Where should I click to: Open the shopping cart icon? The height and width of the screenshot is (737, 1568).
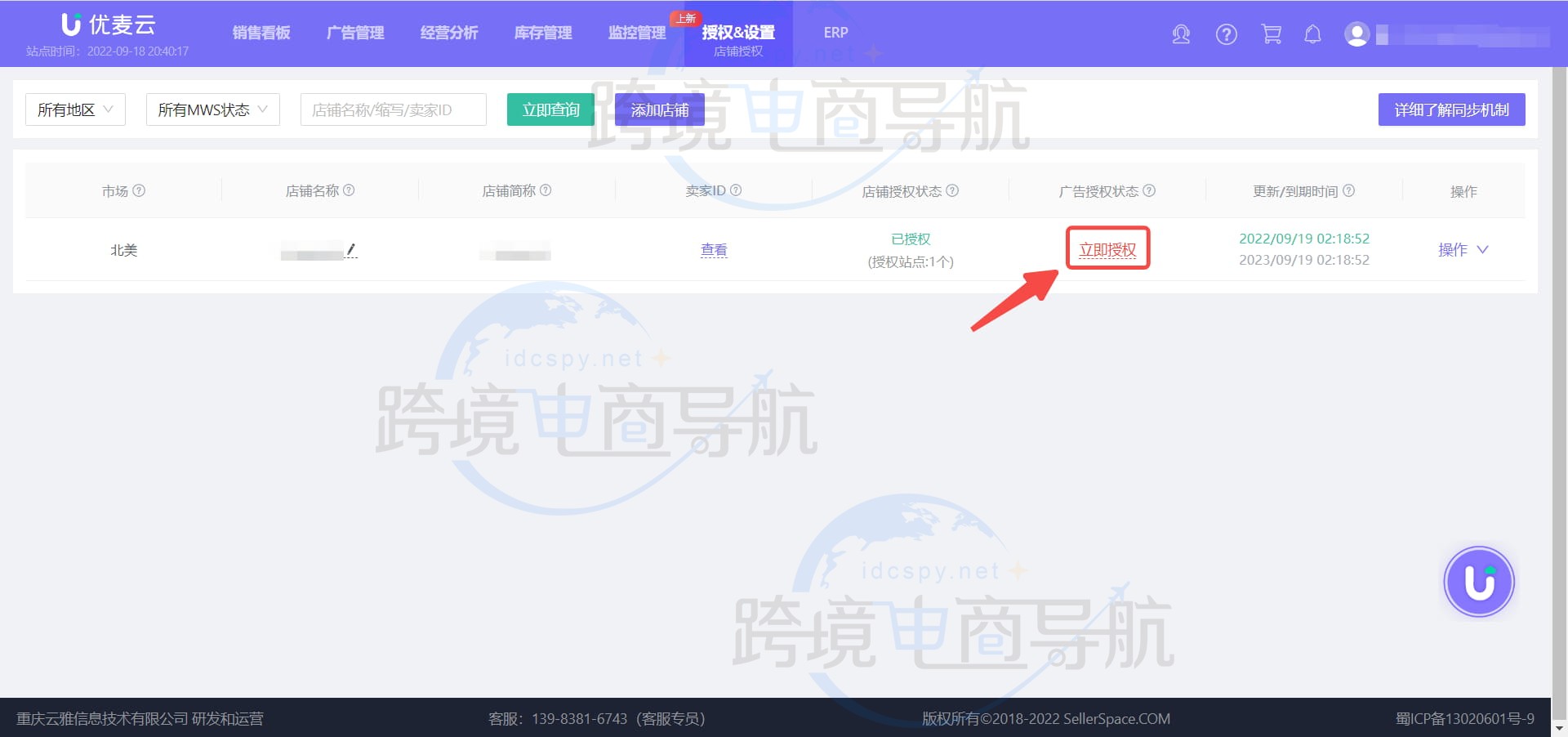click(1271, 34)
